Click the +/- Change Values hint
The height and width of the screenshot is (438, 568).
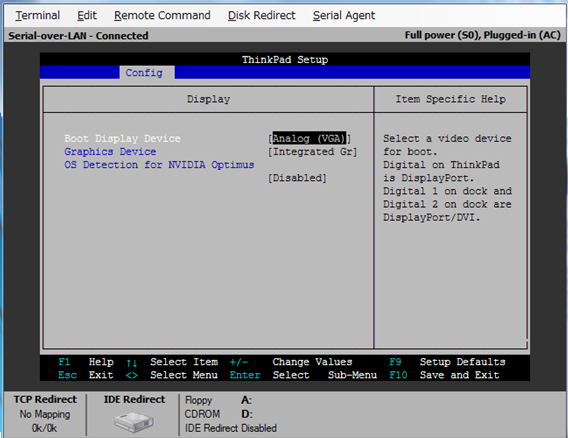click(x=291, y=362)
